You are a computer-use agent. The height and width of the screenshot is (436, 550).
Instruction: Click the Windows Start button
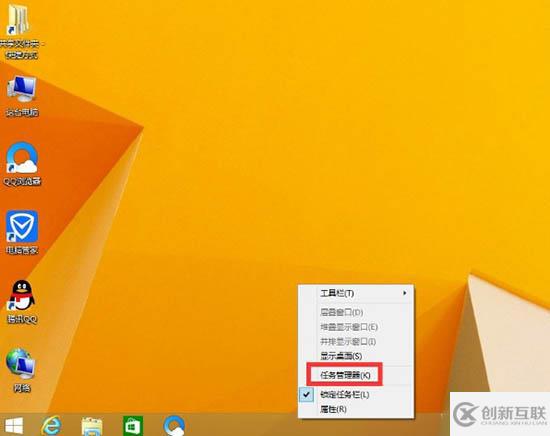pyautogui.click(x=14, y=425)
